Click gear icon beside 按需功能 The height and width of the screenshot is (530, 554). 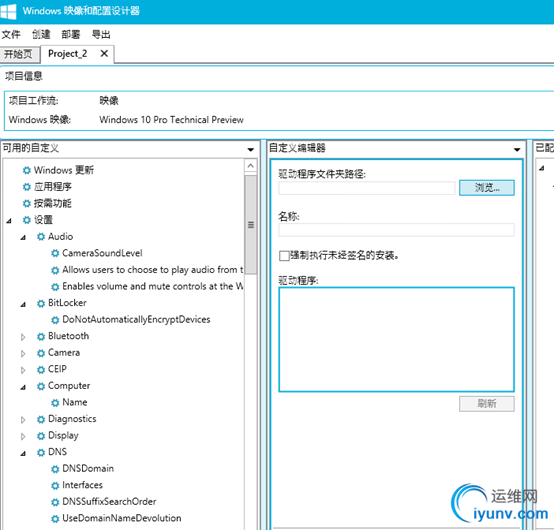coord(27,203)
